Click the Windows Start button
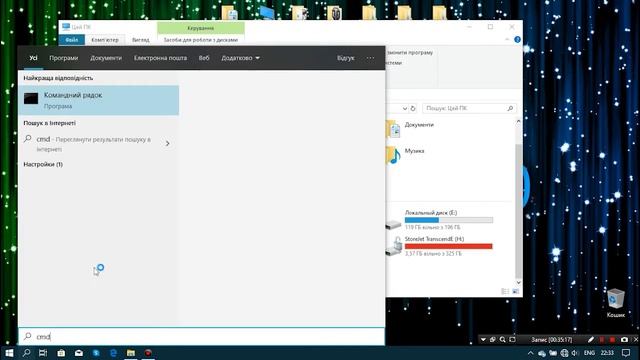This screenshot has width=640, height=360. (x=9, y=353)
